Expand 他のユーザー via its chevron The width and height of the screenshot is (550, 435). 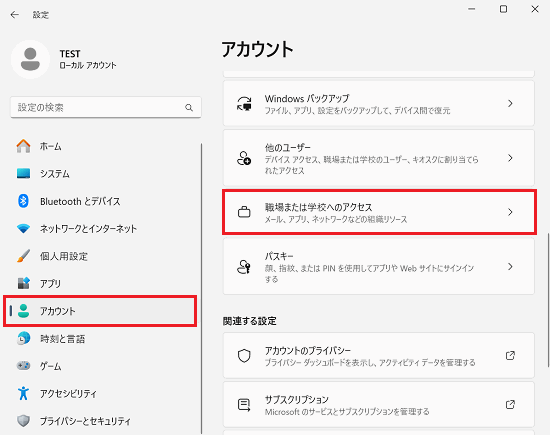pos(510,158)
